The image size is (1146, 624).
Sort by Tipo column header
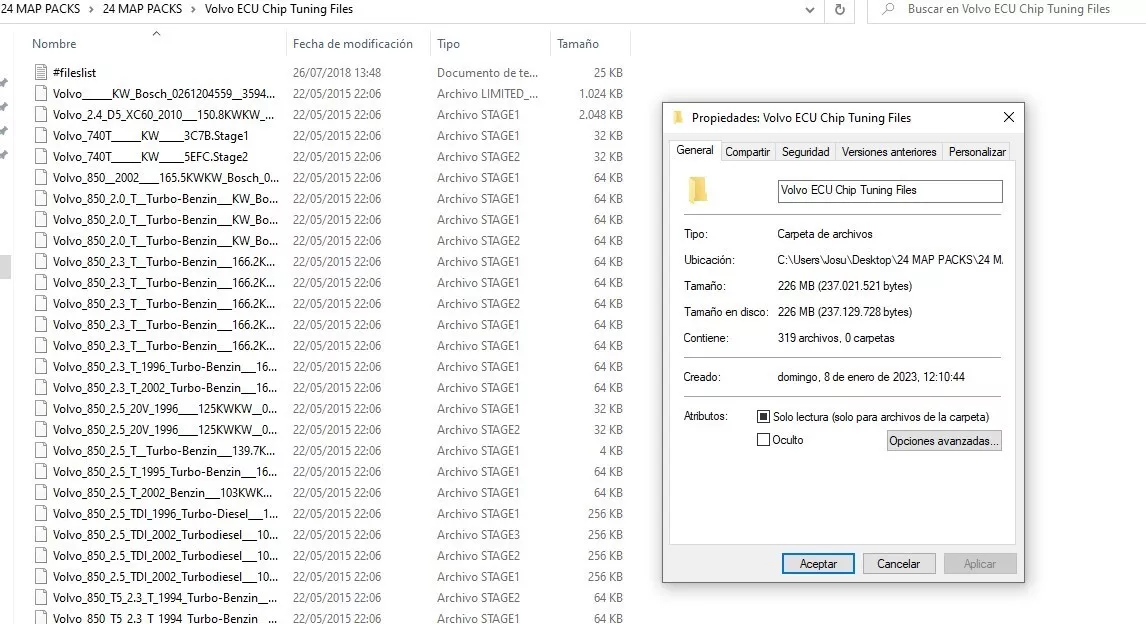pos(448,44)
